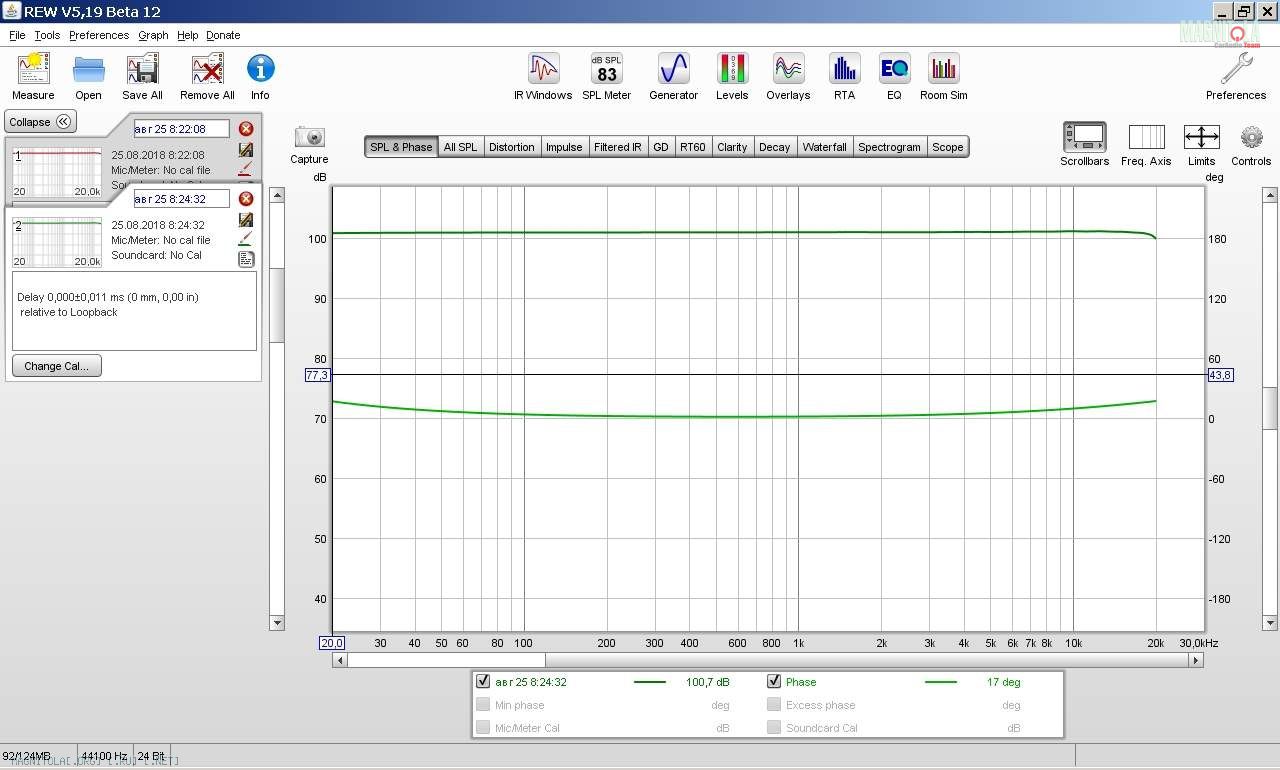
Task: Switch to the Clarity tab
Action: (x=732, y=147)
